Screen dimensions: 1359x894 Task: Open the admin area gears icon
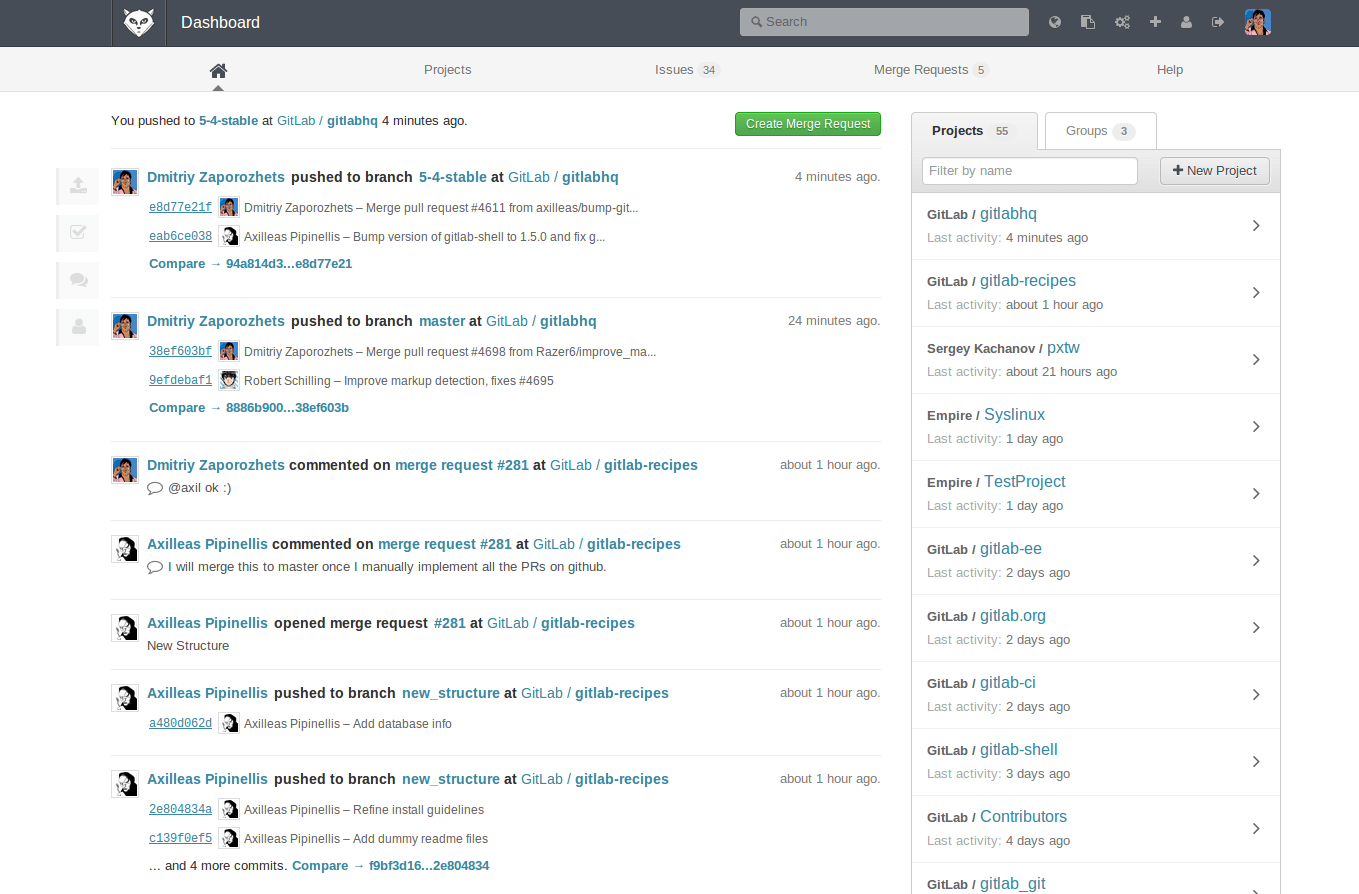click(1122, 20)
